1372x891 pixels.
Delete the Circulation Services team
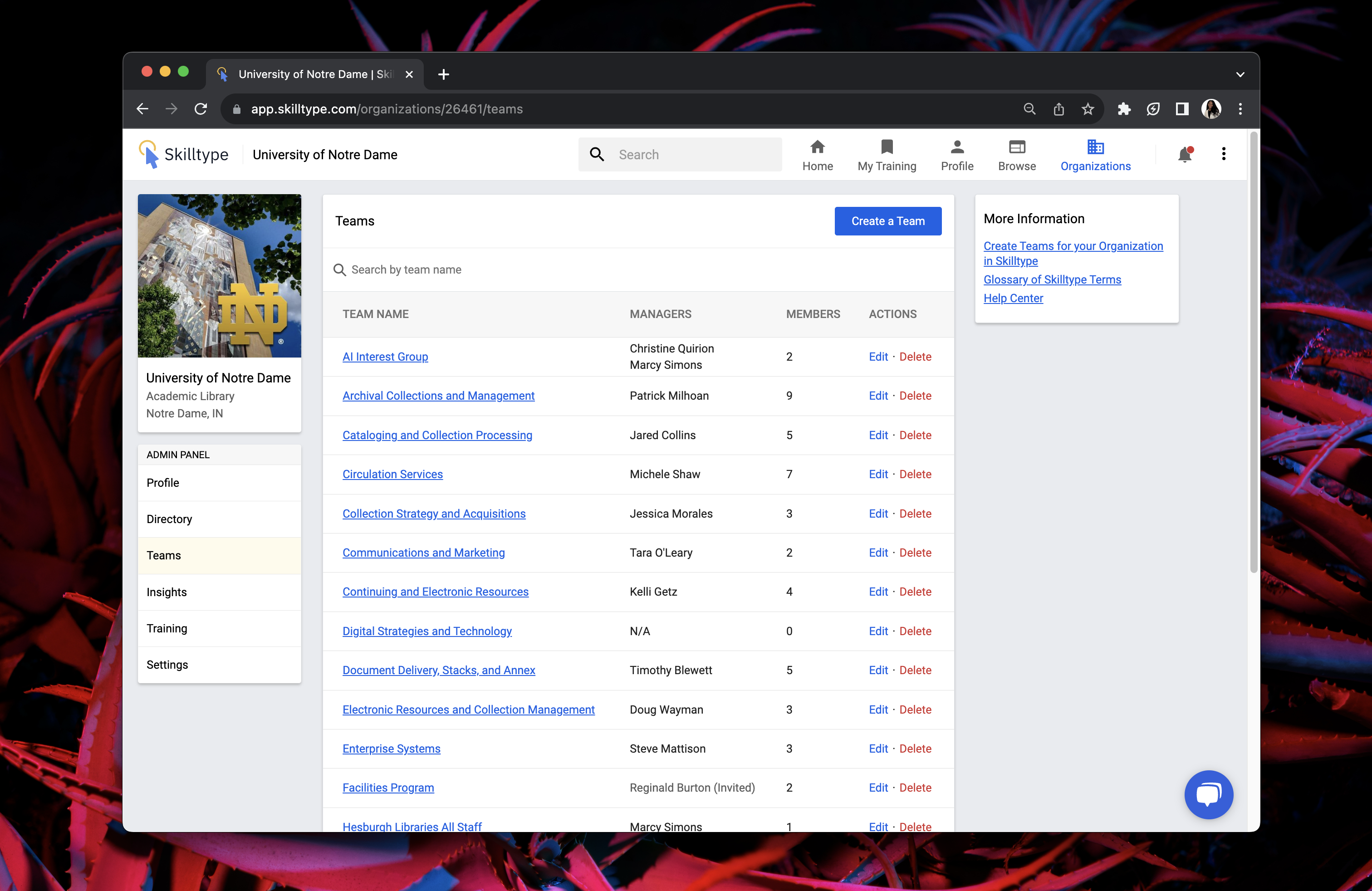pyautogui.click(x=915, y=475)
